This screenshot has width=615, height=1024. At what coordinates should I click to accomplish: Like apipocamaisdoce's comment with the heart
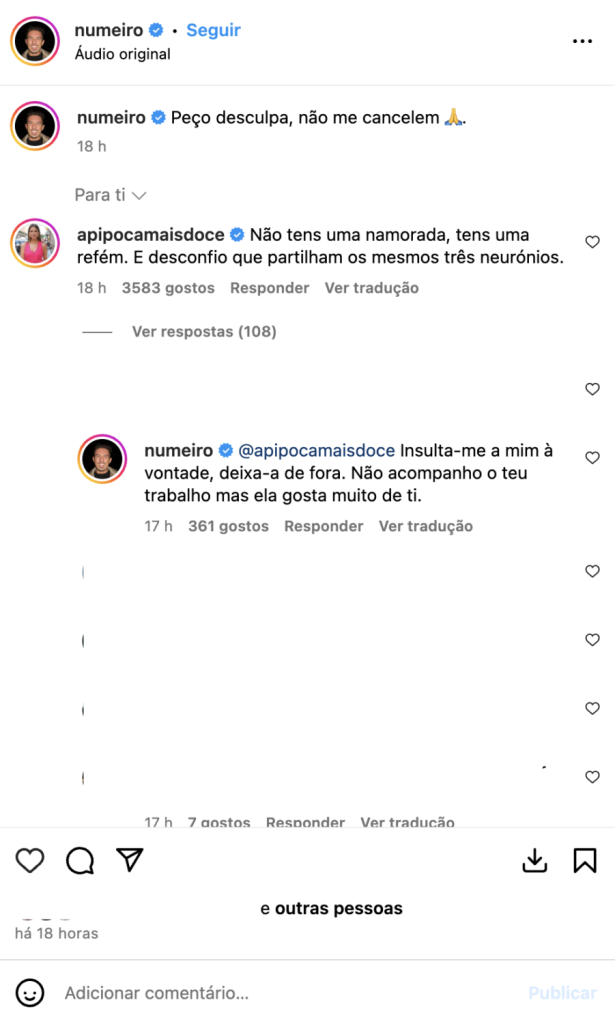(592, 242)
